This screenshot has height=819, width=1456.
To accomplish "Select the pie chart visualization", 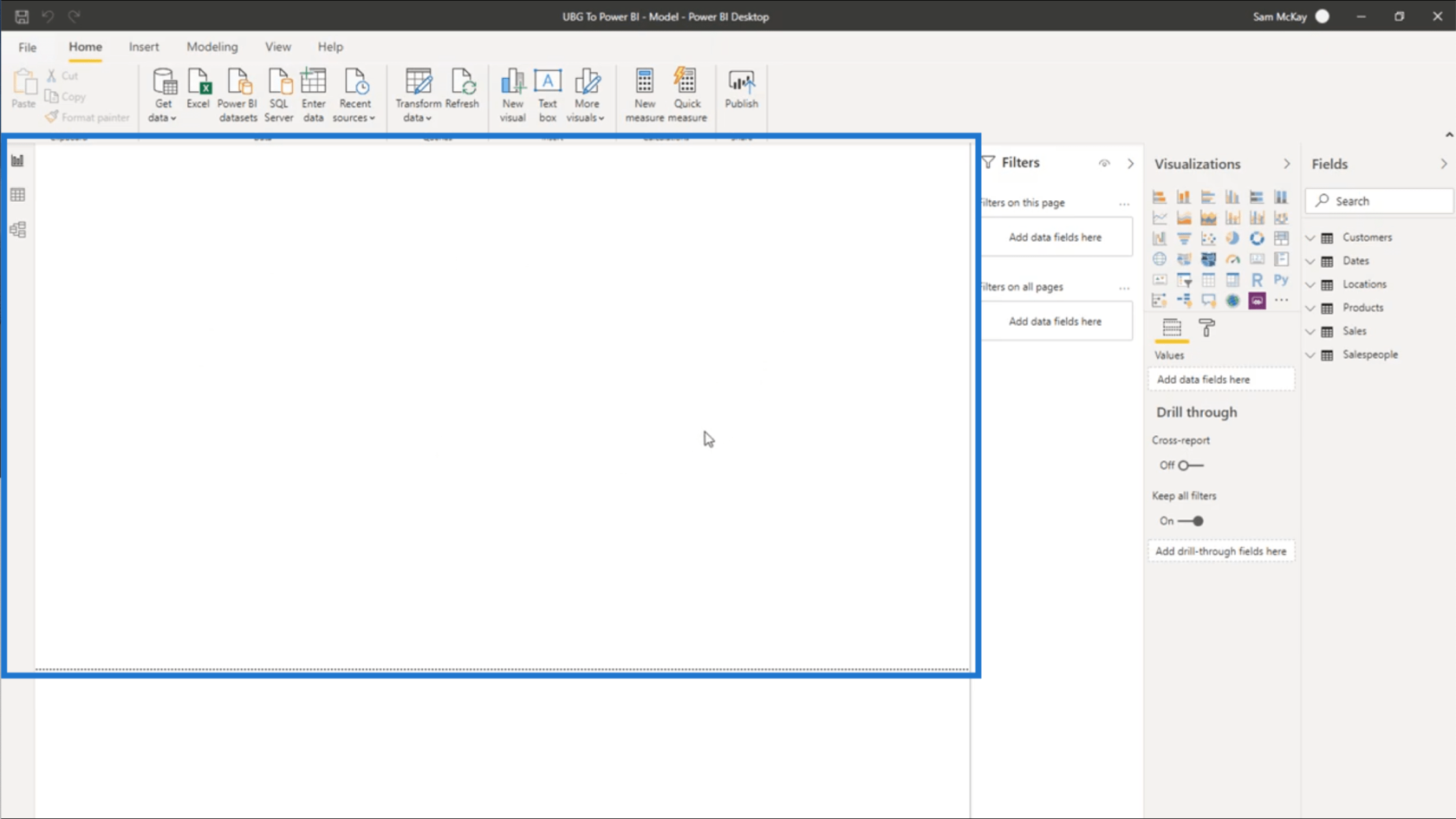I will click(x=1232, y=238).
